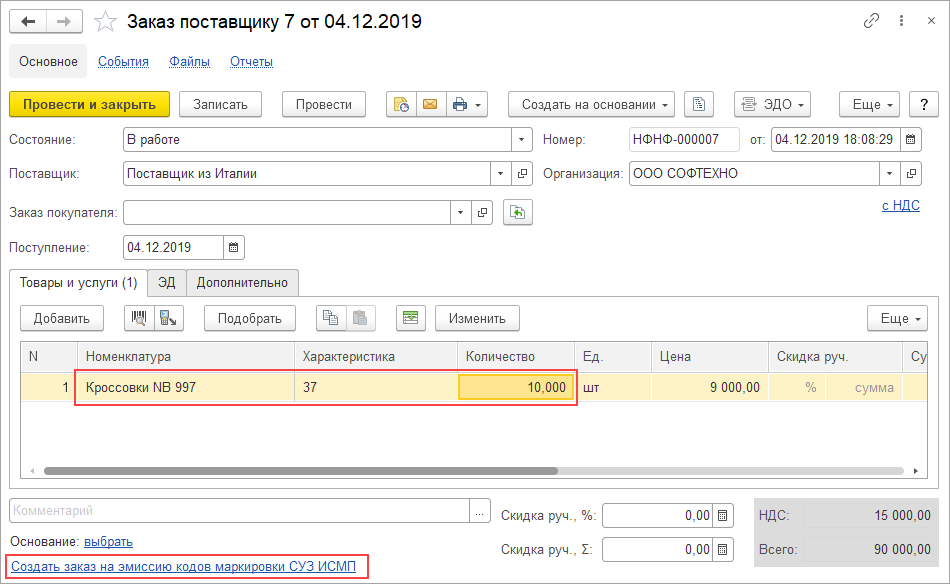Open Создать на основании dropdown
950x584 pixels.
tap(591, 104)
